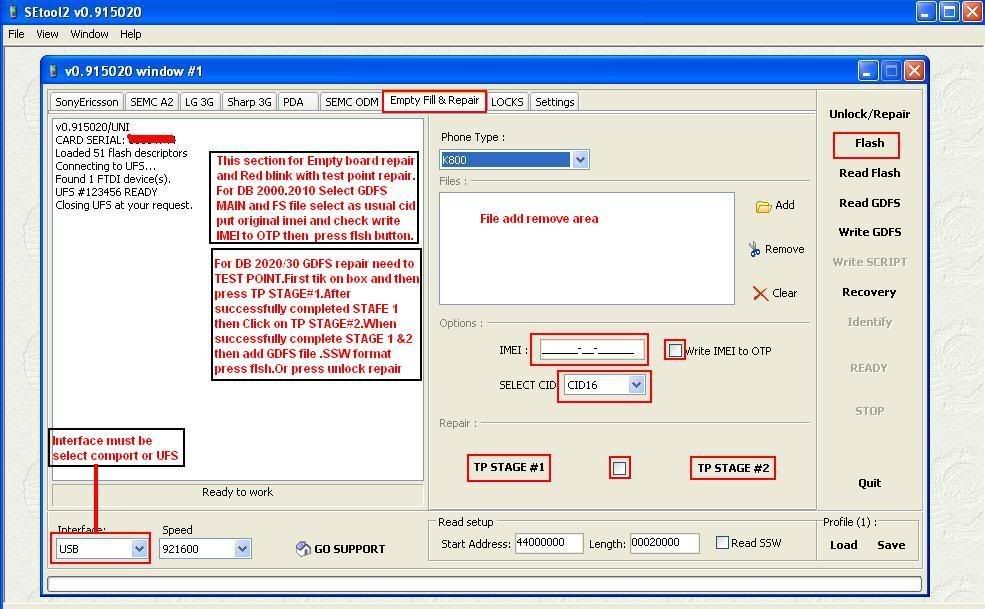Viewport: 985px width, 609px height.
Task: Click the SEtool2 application title bar icon
Action: (13, 11)
